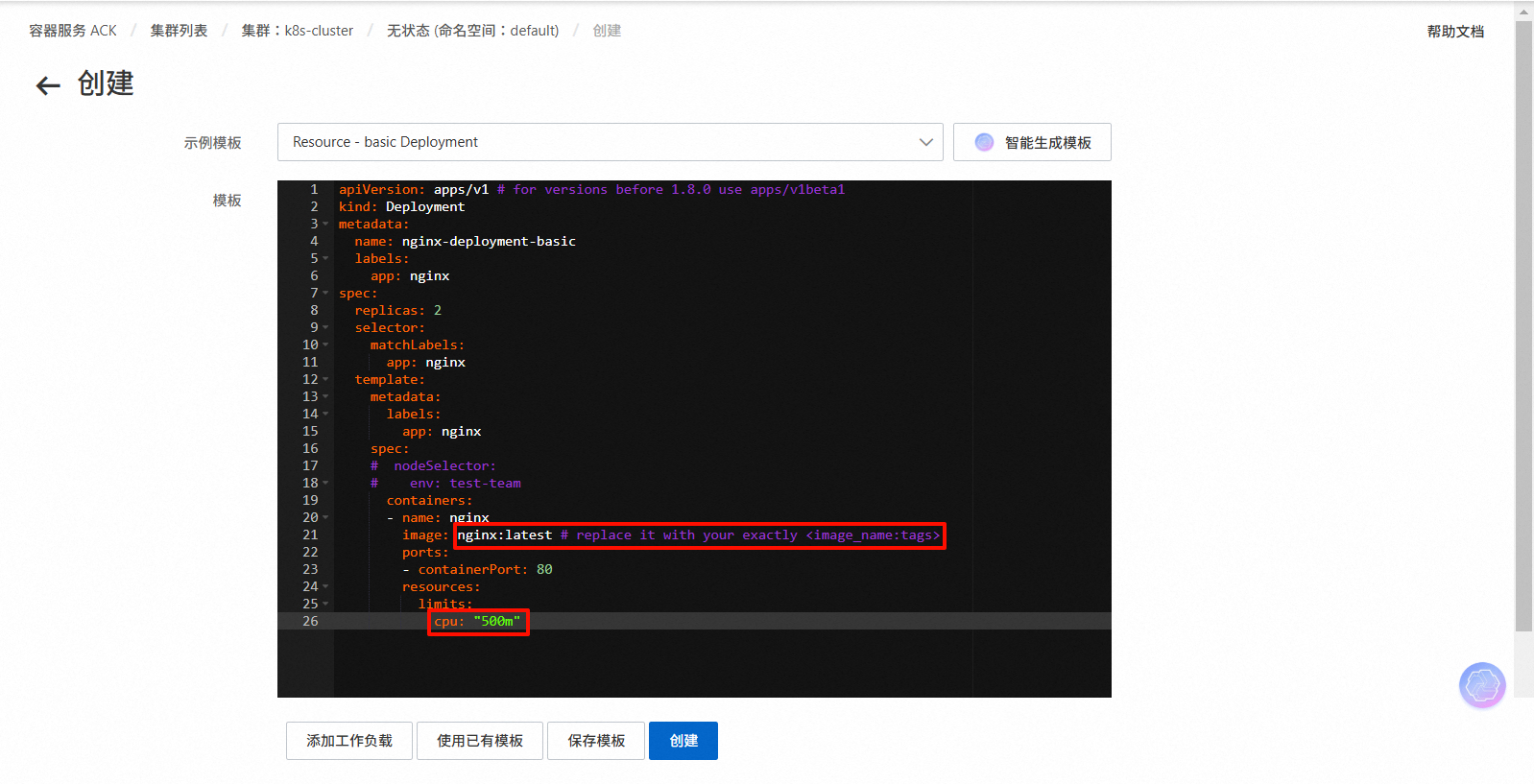Open the 无状态 (命名空间：default) breadcrumb

[x=473, y=31]
